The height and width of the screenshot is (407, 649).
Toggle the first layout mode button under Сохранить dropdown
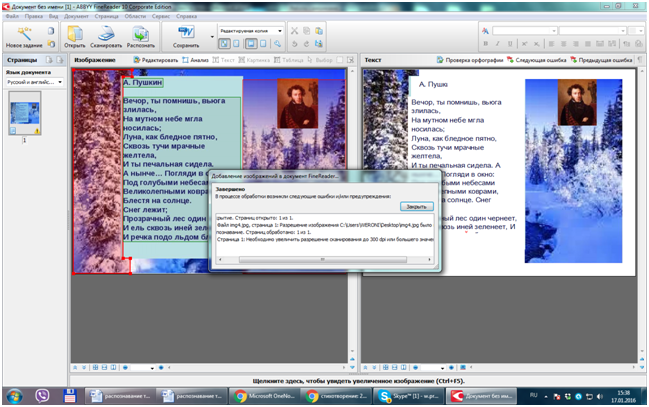click(x=224, y=43)
